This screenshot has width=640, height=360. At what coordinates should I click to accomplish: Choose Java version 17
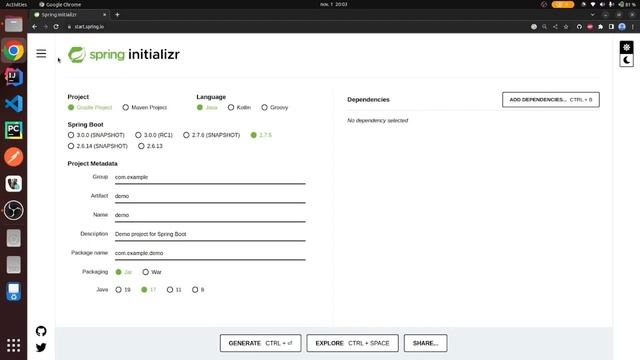[149, 290]
